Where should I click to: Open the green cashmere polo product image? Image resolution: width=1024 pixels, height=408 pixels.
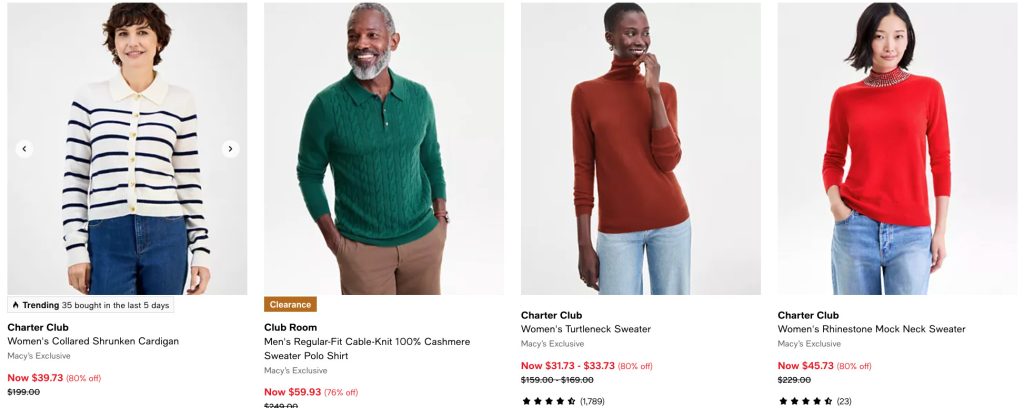pos(384,149)
